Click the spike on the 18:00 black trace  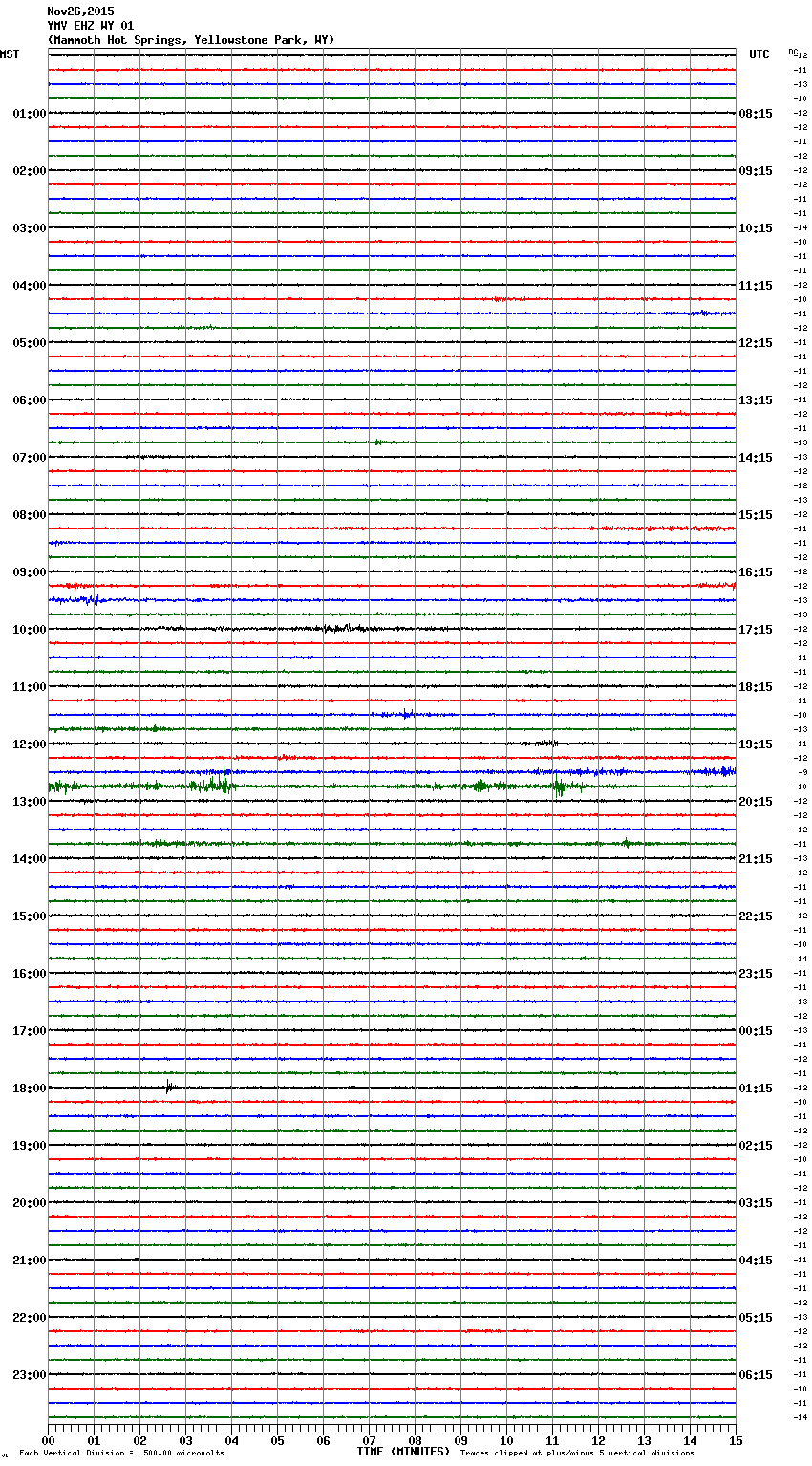pos(169,1087)
